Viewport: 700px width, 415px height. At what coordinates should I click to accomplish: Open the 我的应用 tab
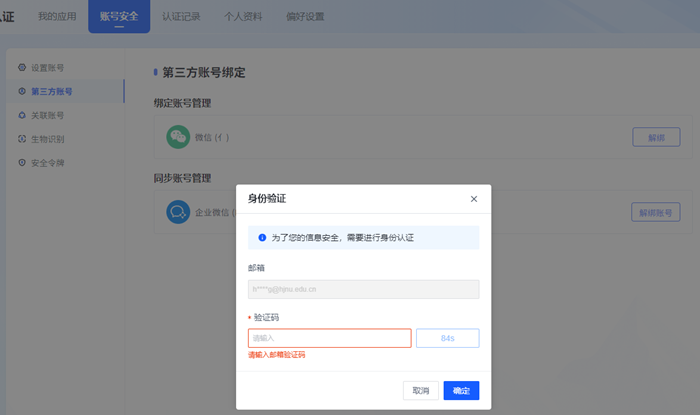click(x=57, y=16)
